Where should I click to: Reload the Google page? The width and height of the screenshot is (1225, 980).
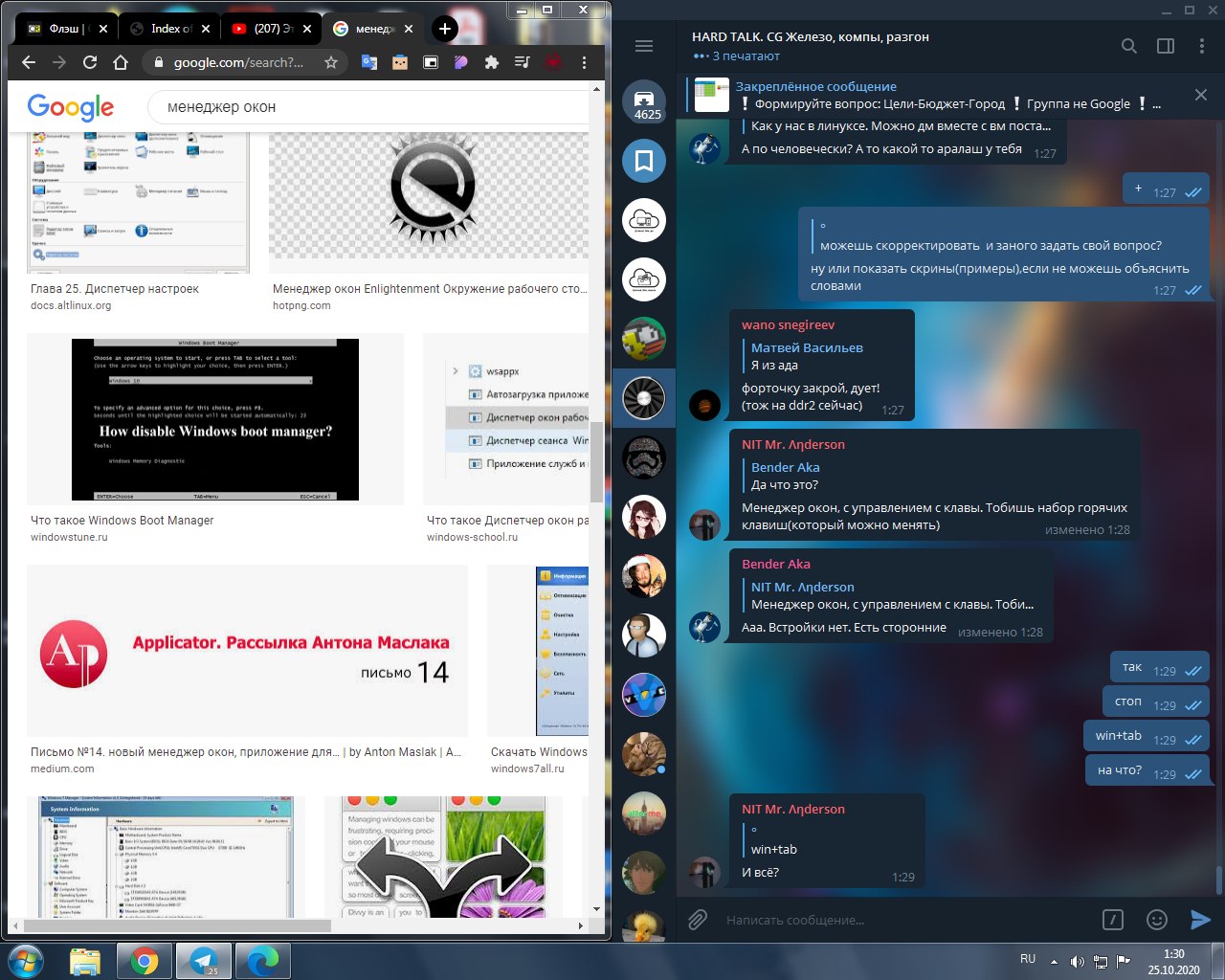coord(90,62)
